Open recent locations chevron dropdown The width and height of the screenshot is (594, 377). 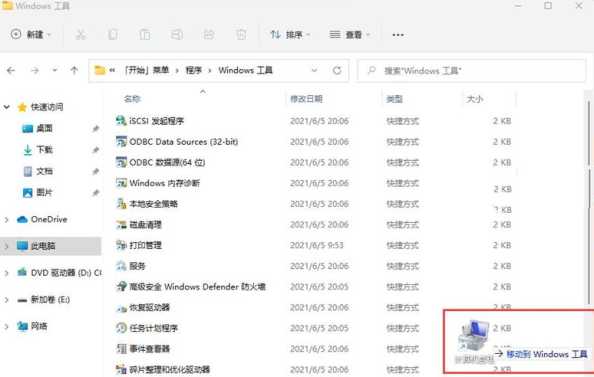click(x=55, y=70)
